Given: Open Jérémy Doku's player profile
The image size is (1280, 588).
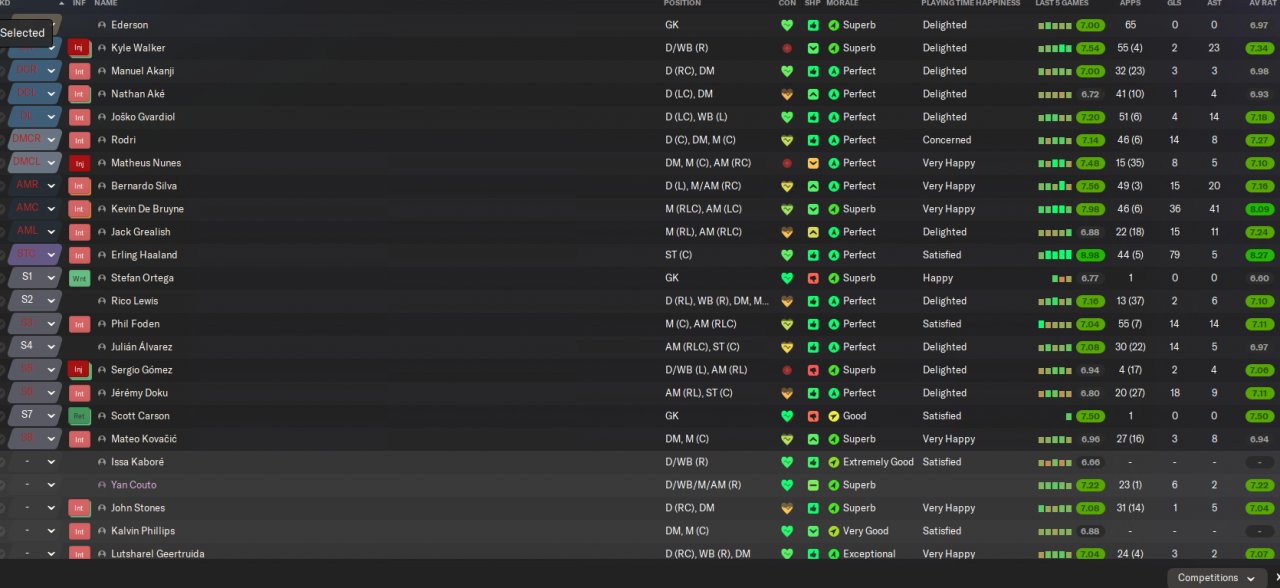Looking at the screenshot, I should click(x=139, y=393).
